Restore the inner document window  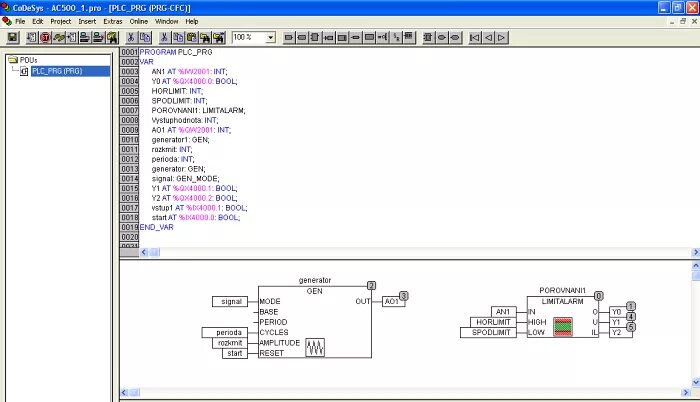click(683, 21)
